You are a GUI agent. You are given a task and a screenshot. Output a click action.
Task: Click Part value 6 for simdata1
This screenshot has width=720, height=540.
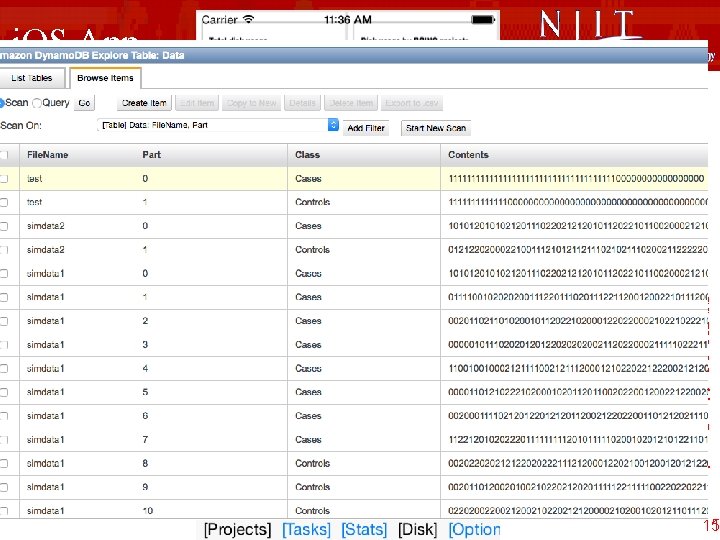coord(145,416)
